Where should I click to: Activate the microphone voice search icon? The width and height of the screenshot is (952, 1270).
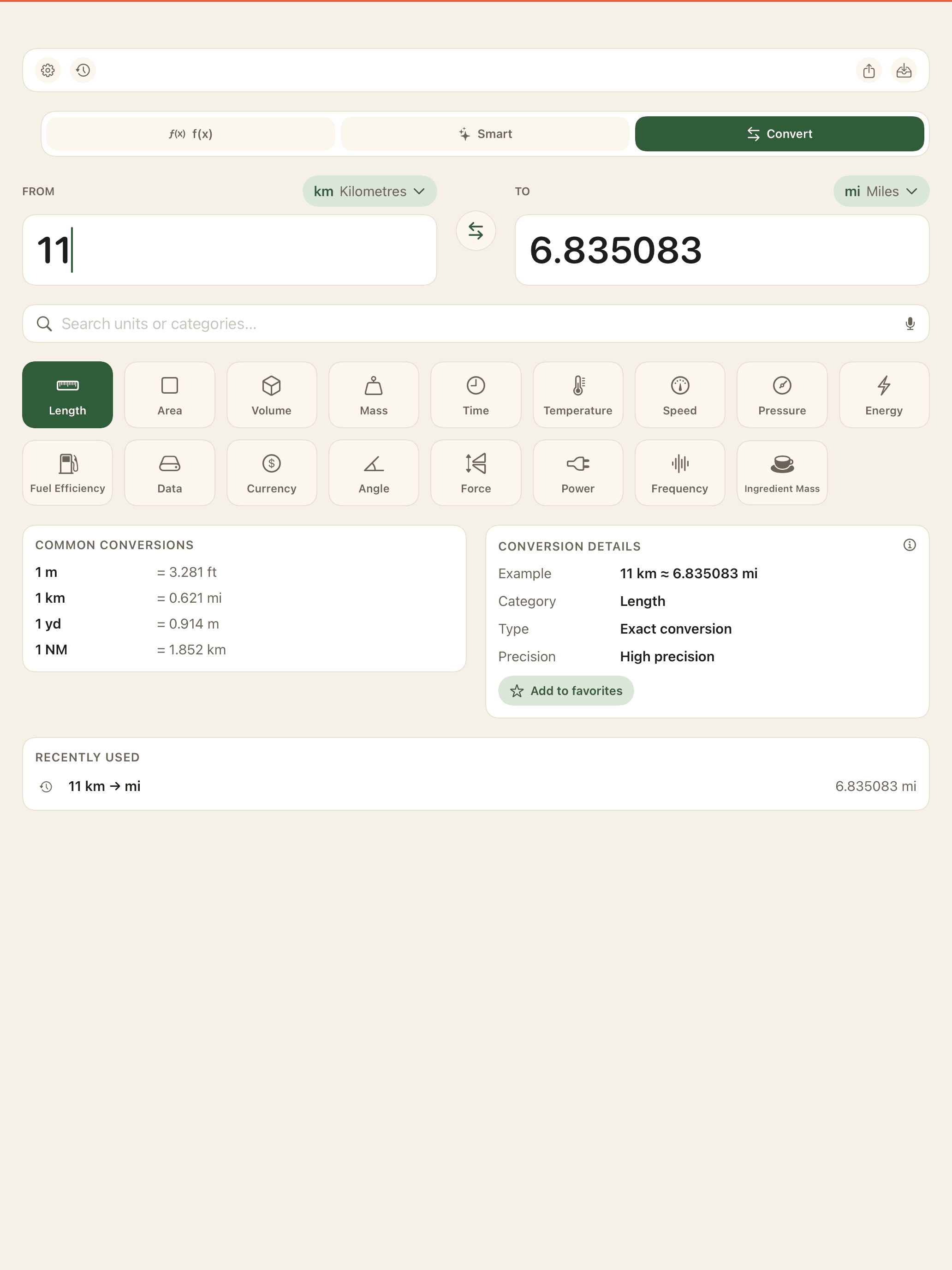[x=910, y=324]
